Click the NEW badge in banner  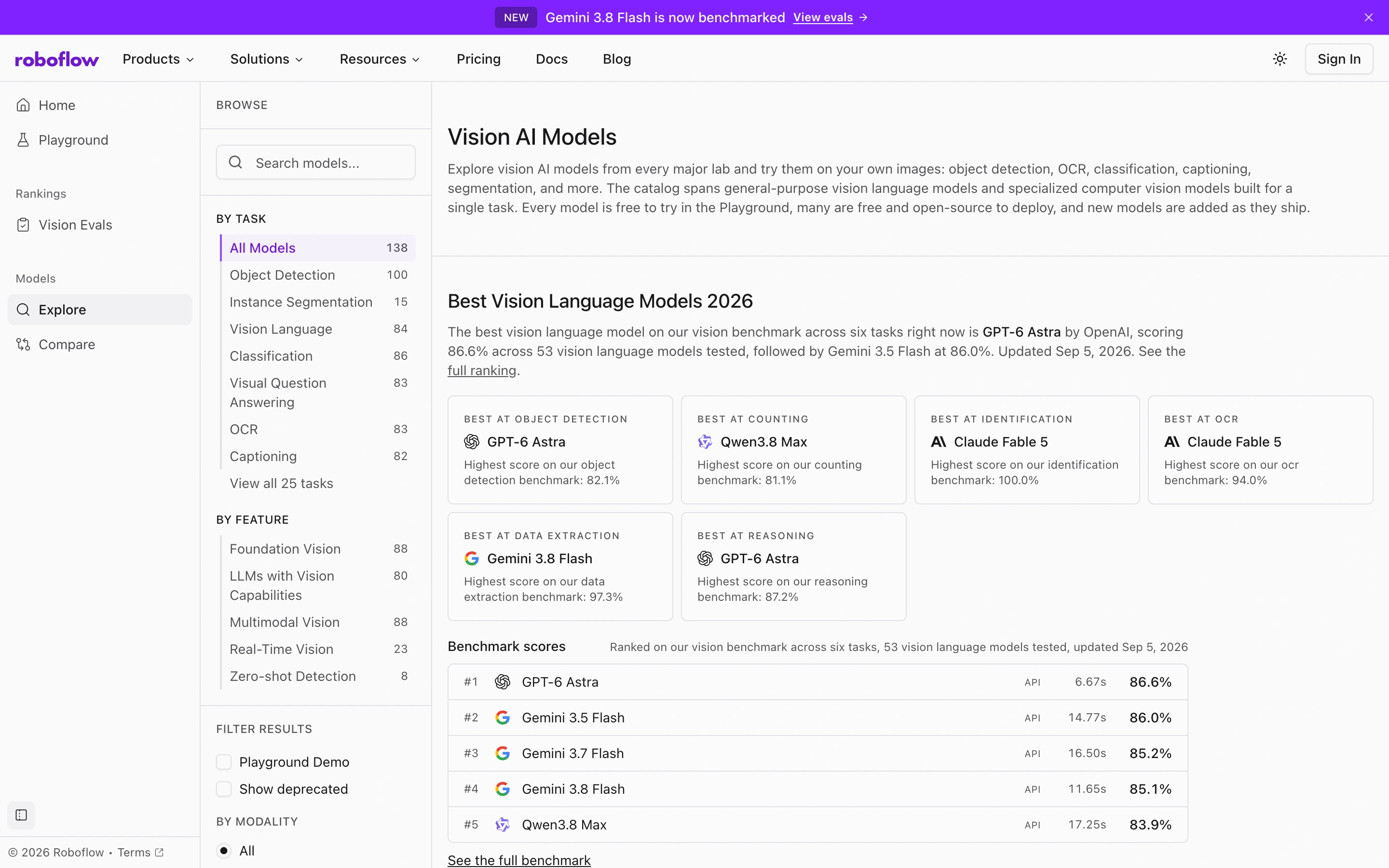click(516, 18)
